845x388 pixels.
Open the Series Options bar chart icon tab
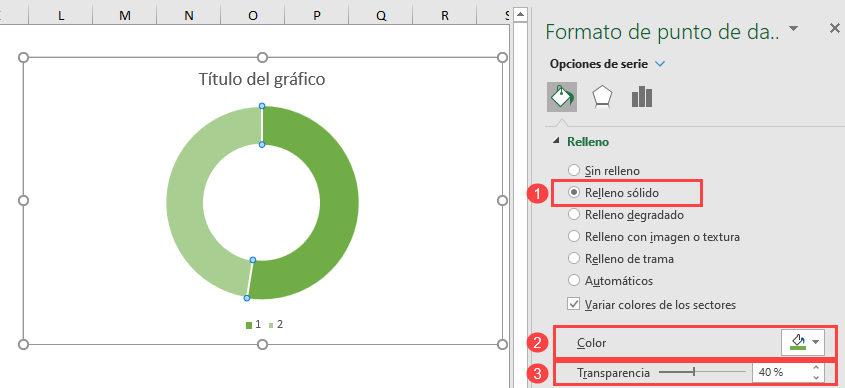click(x=642, y=98)
